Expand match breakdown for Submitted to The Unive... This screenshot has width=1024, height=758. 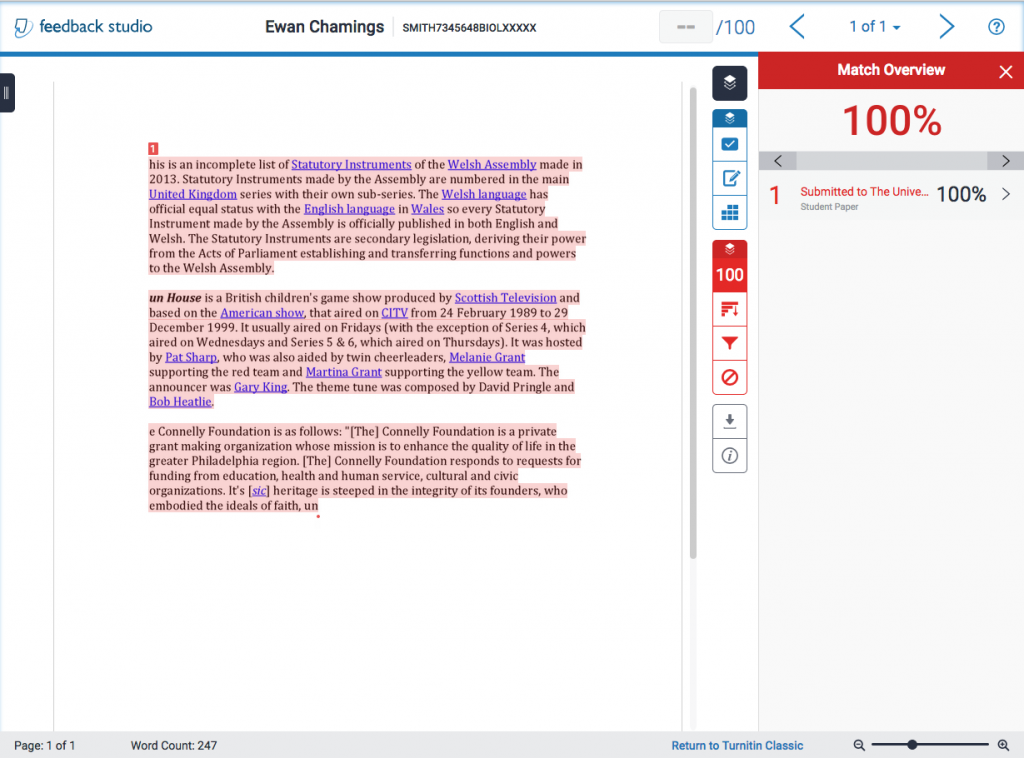coord(1006,194)
